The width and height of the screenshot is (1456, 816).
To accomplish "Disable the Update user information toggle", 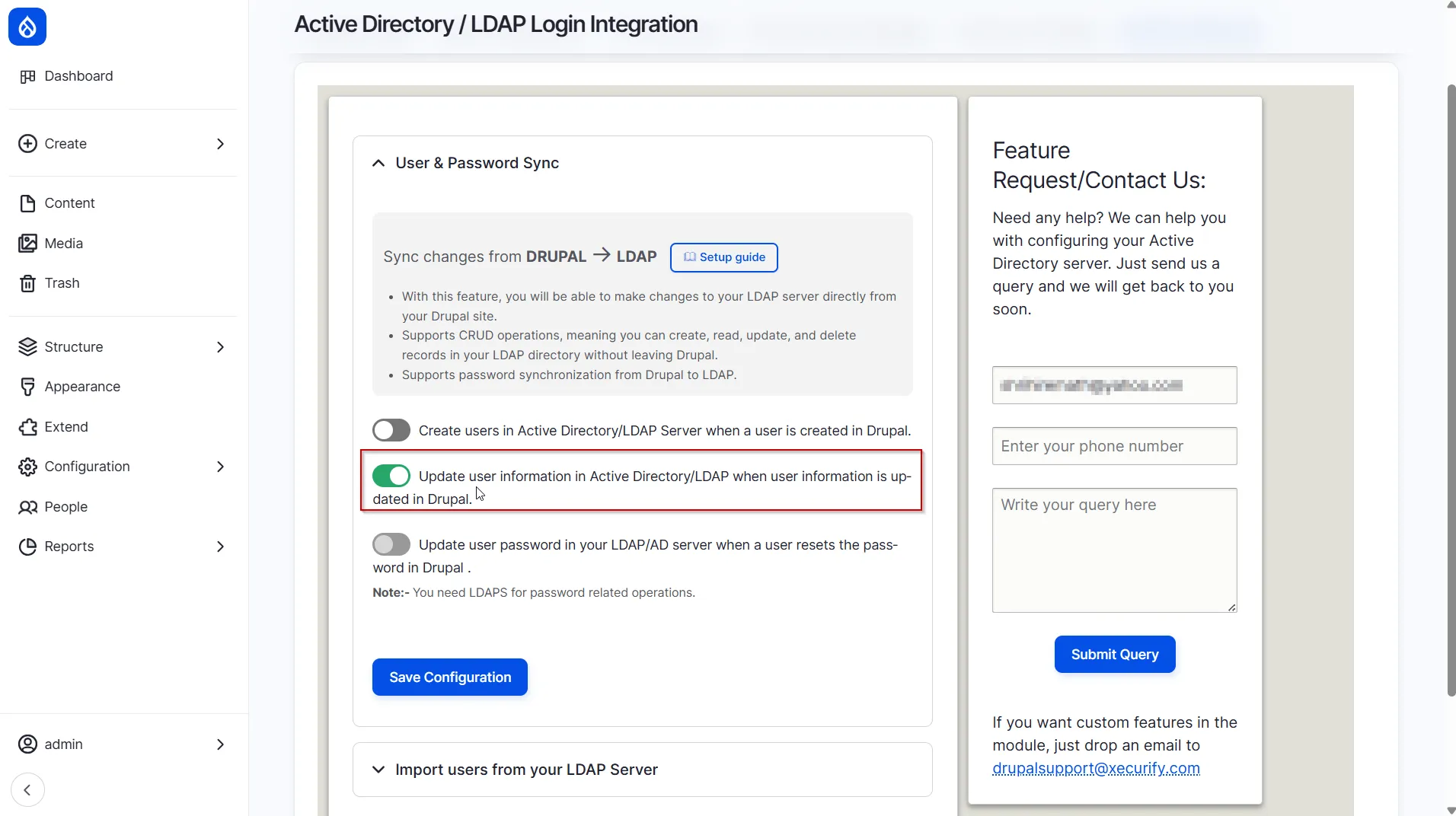I will [x=391, y=476].
